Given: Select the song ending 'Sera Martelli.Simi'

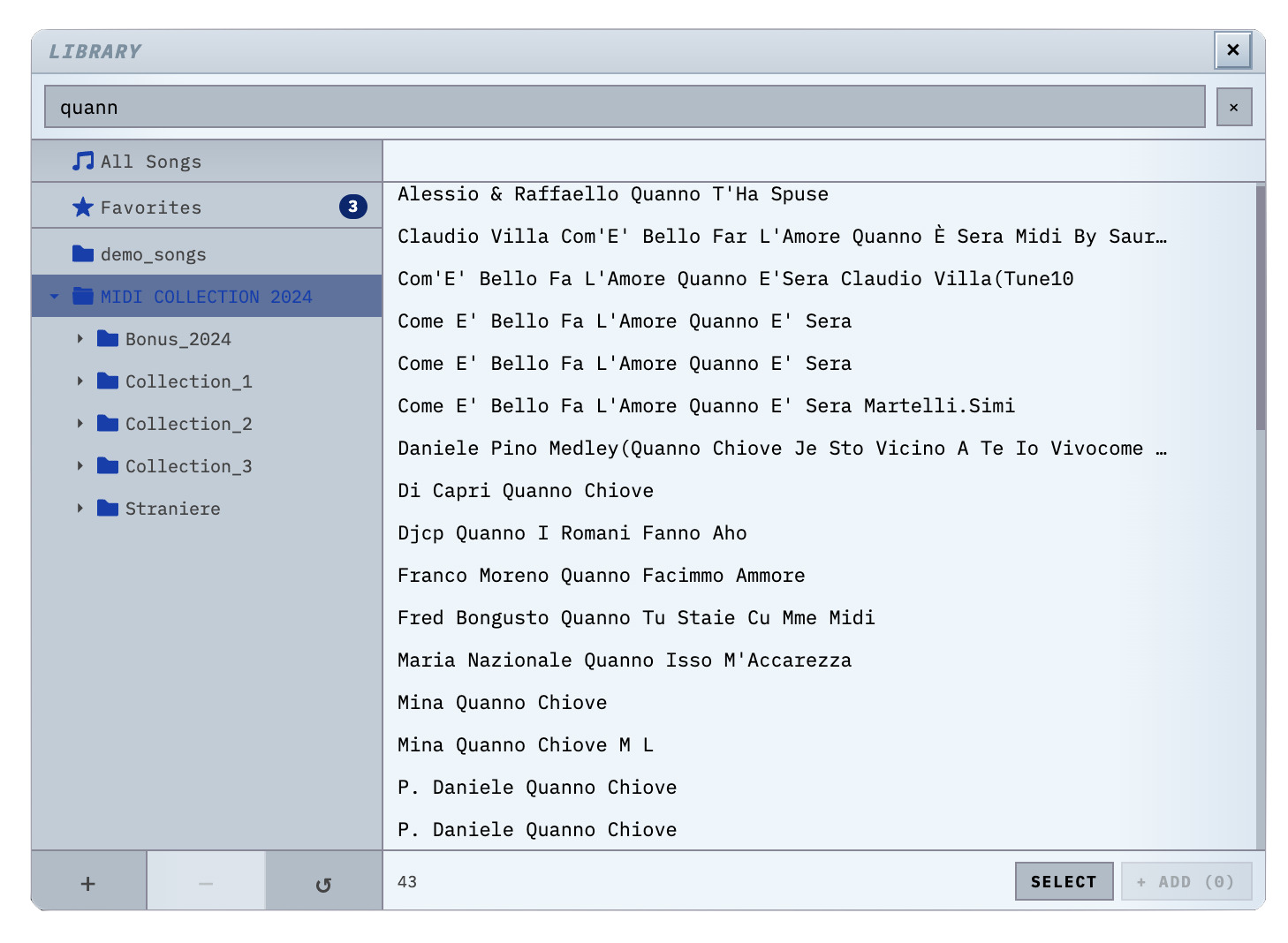Looking at the screenshot, I should pos(820,406).
